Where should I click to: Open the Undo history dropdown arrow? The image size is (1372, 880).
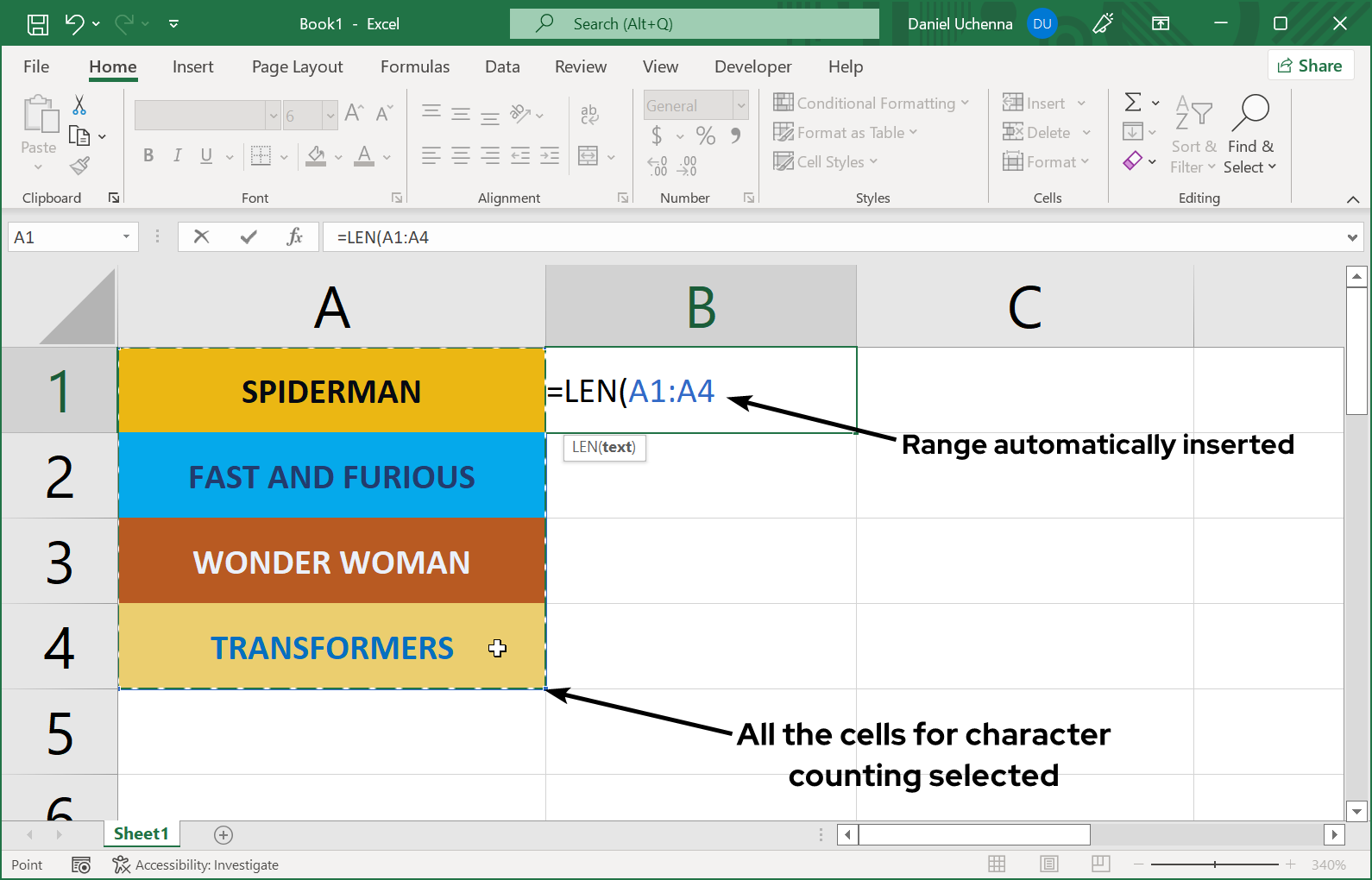(96, 24)
